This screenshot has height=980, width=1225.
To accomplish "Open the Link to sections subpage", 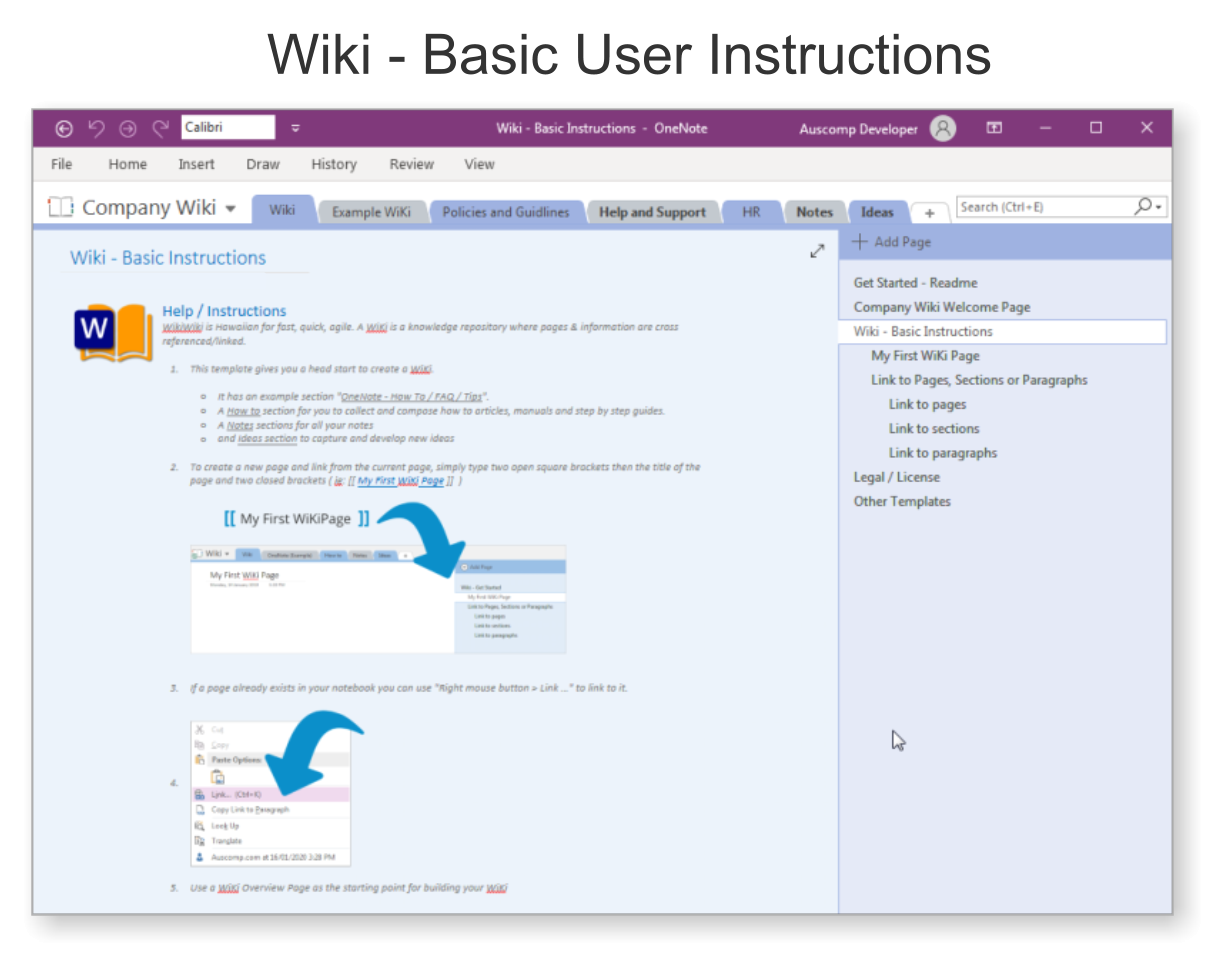I will click(x=934, y=428).
